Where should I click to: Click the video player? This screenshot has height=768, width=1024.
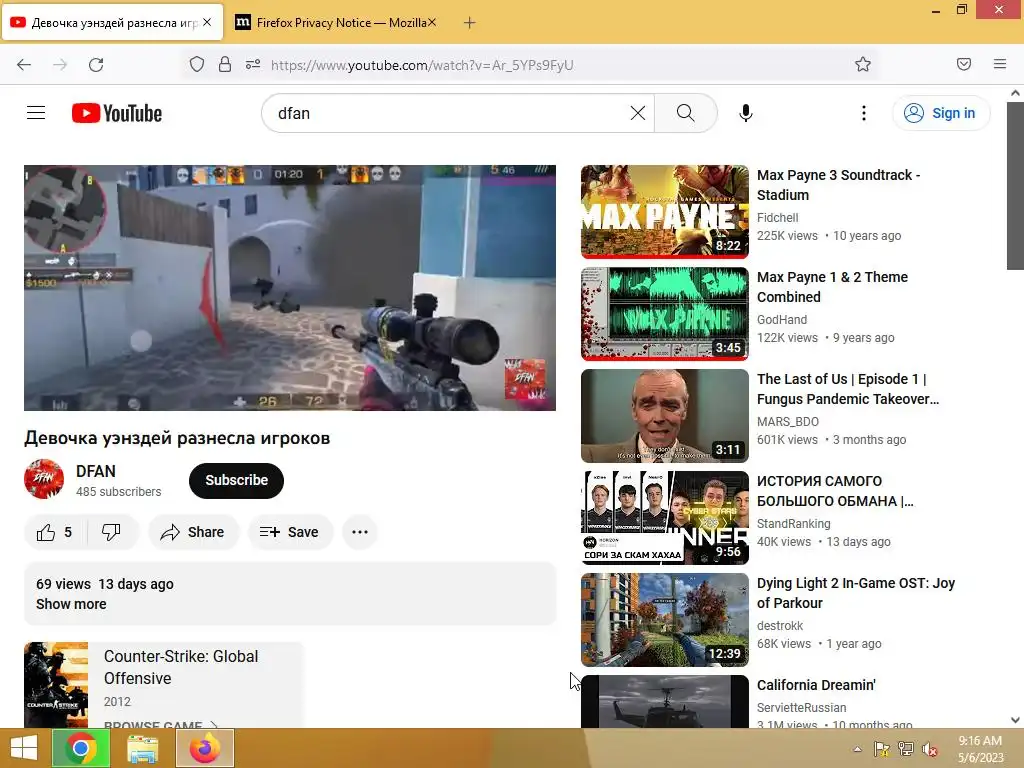click(290, 288)
